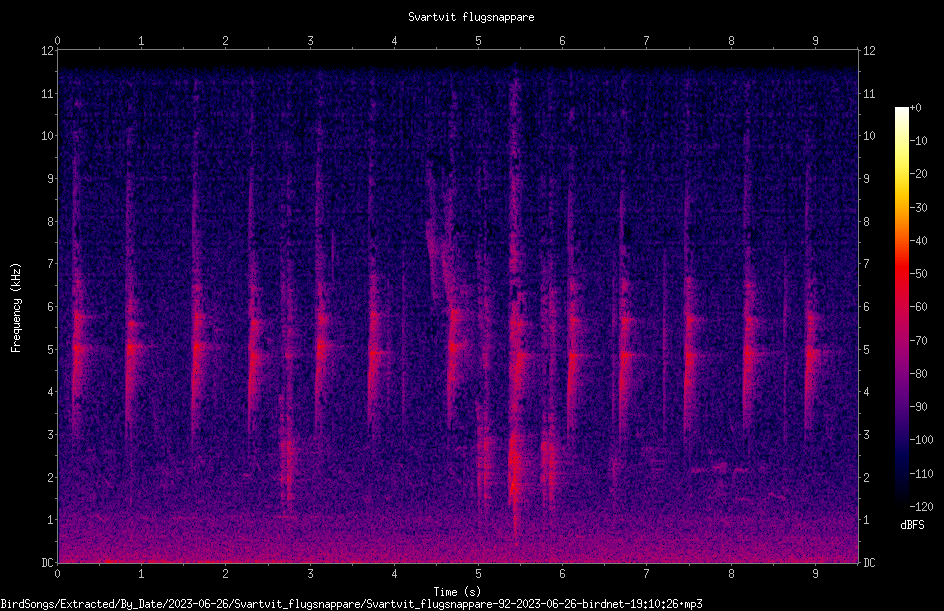The width and height of the screenshot is (944, 611).
Task: Click the "9" tick on top time axis
Action: tap(815, 41)
